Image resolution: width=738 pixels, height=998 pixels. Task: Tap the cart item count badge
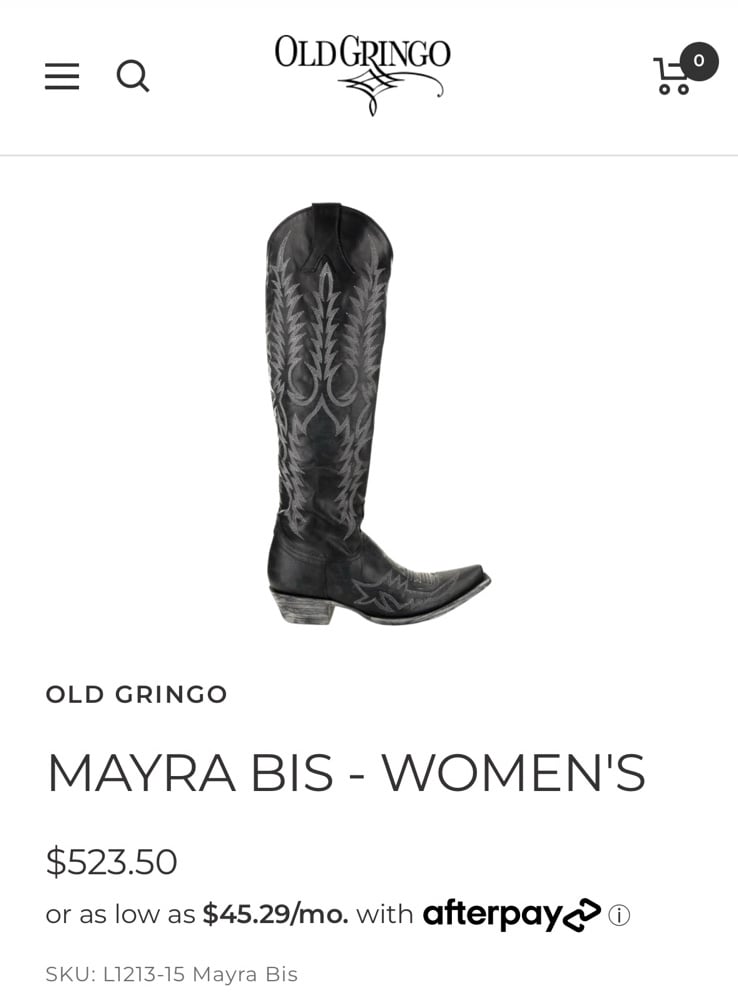point(699,61)
